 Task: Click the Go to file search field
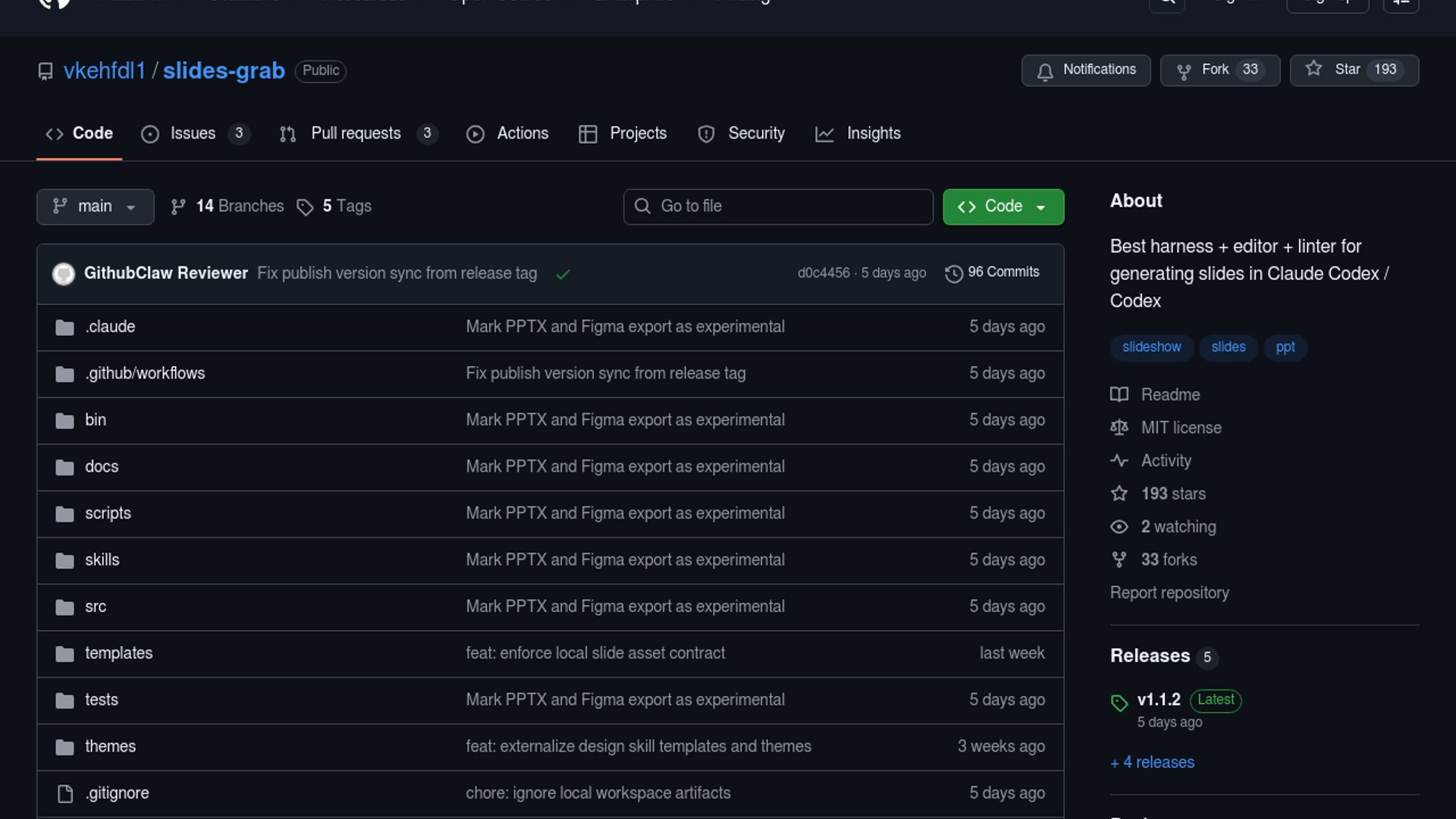778,206
